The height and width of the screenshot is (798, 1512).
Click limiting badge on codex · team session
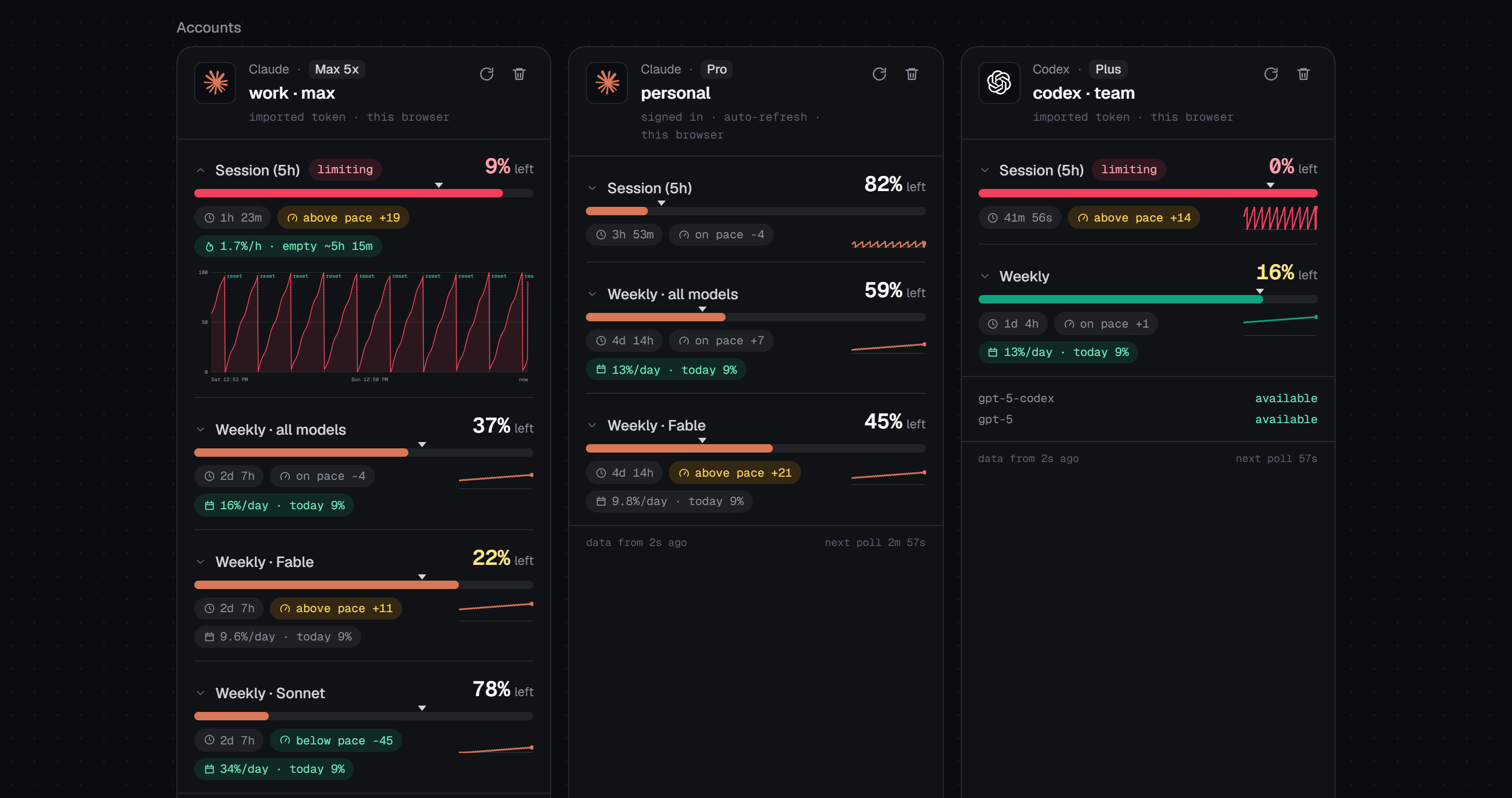click(x=1129, y=170)
